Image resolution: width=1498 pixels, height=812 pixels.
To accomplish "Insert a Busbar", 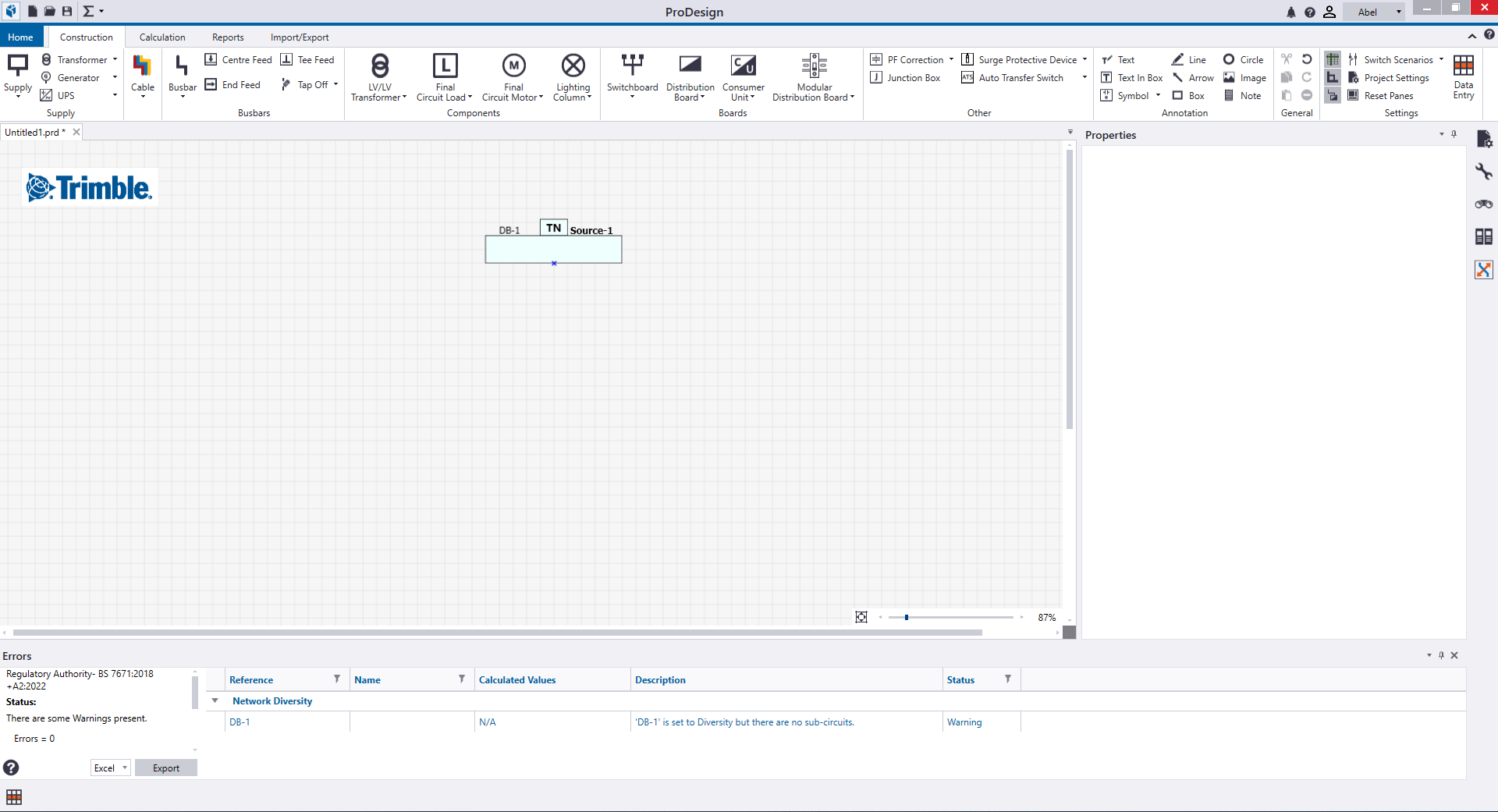I will click(182, 76).
